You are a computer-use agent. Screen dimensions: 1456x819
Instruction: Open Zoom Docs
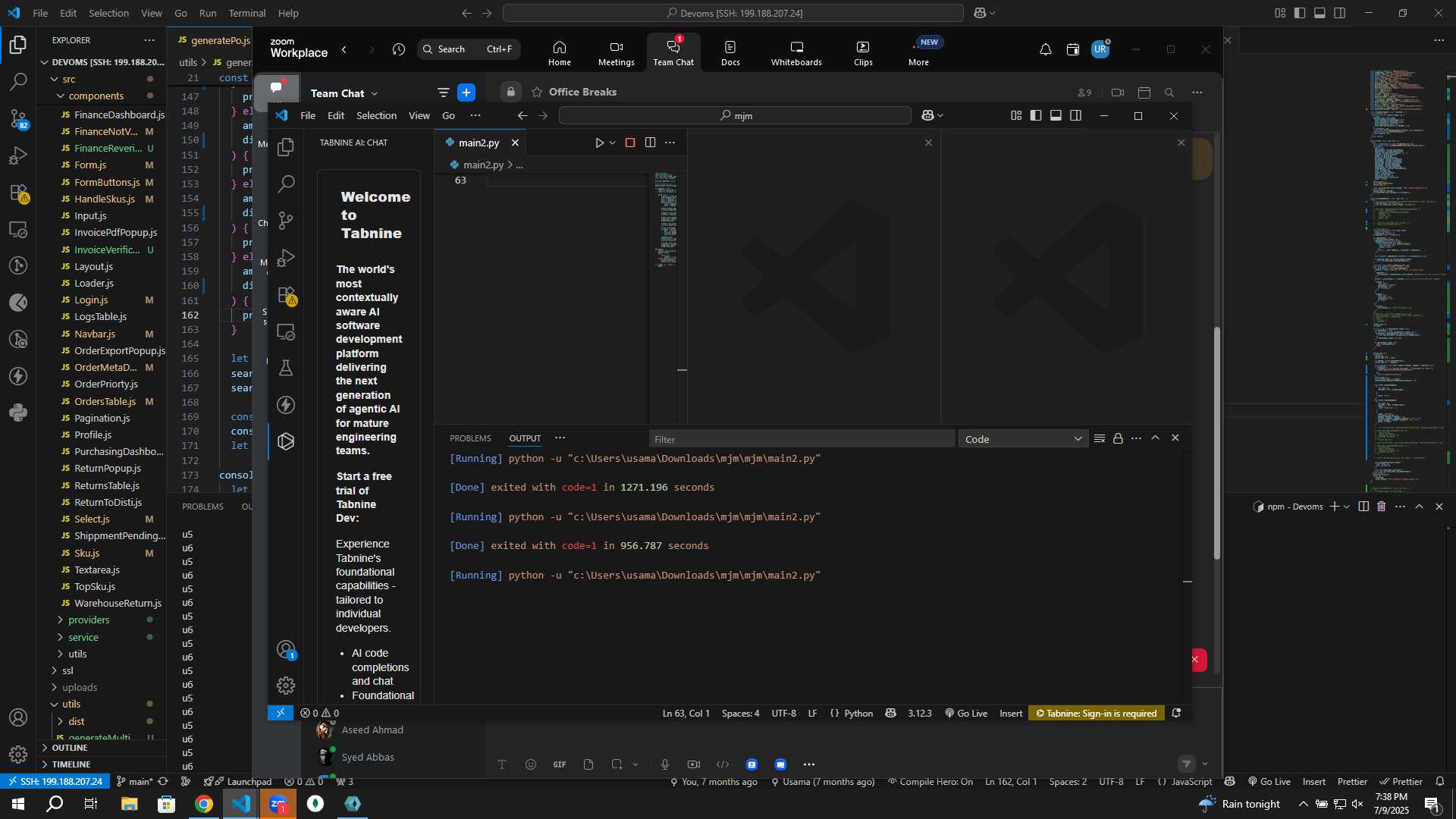pos(730,53)
